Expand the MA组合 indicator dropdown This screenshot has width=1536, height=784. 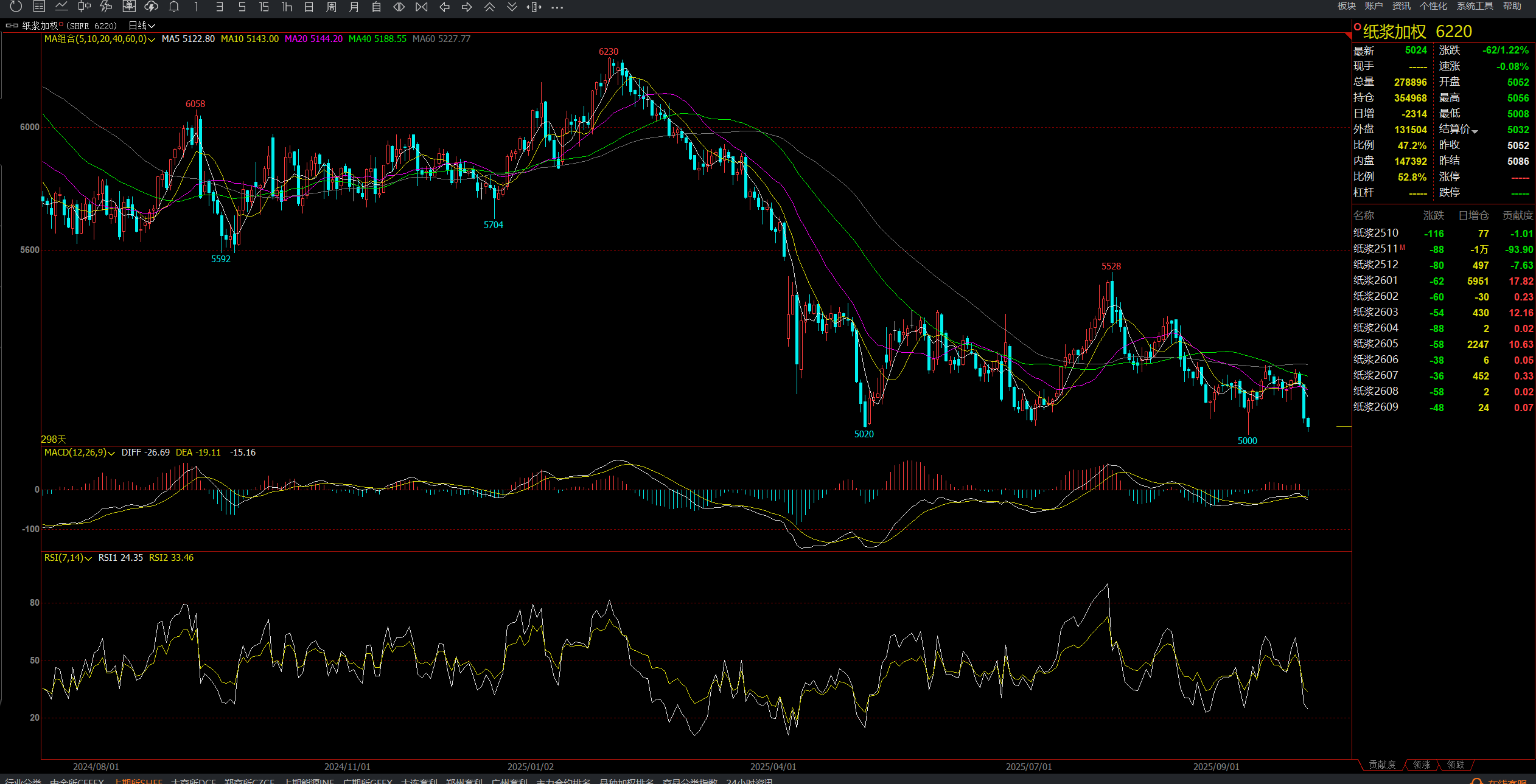coord(152,39)
